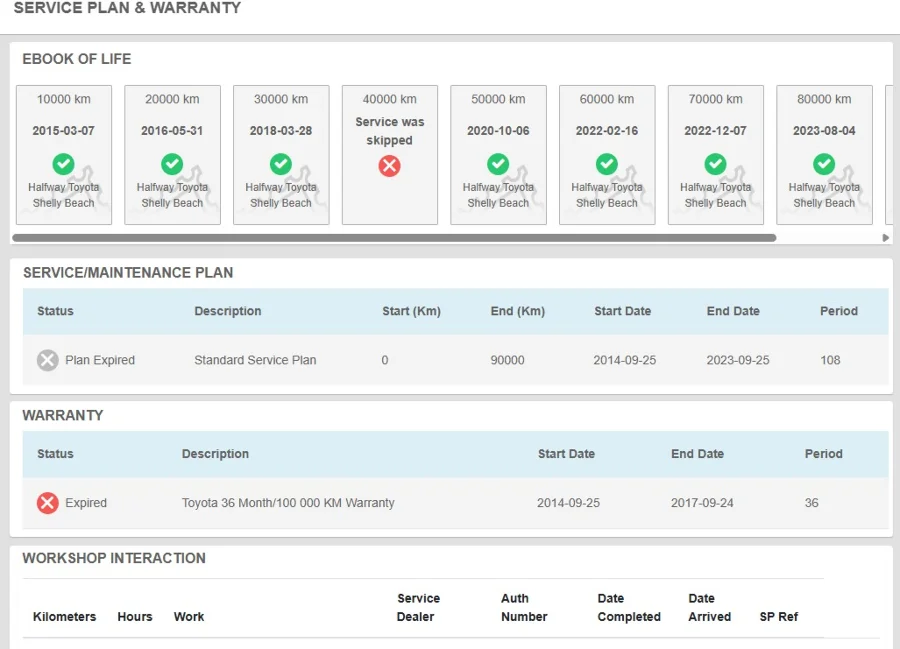Click the Date Completed column header
Image resolution: width=900 pixels, height=649 pixels.
pyautogui.click(x=629, y=607)
